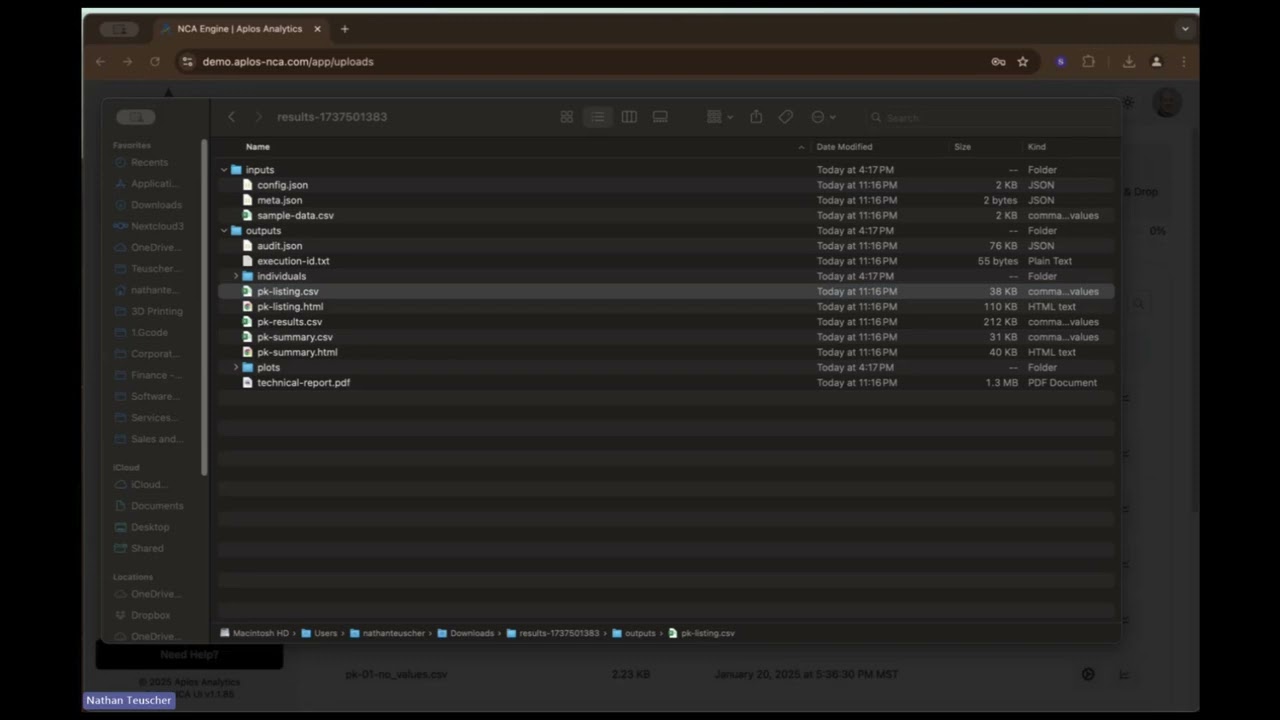The width and height of the screenshot is (1280, 720).
Task: Switch Finder to column view
Action: pyautogui.click(x=629, y=117)
